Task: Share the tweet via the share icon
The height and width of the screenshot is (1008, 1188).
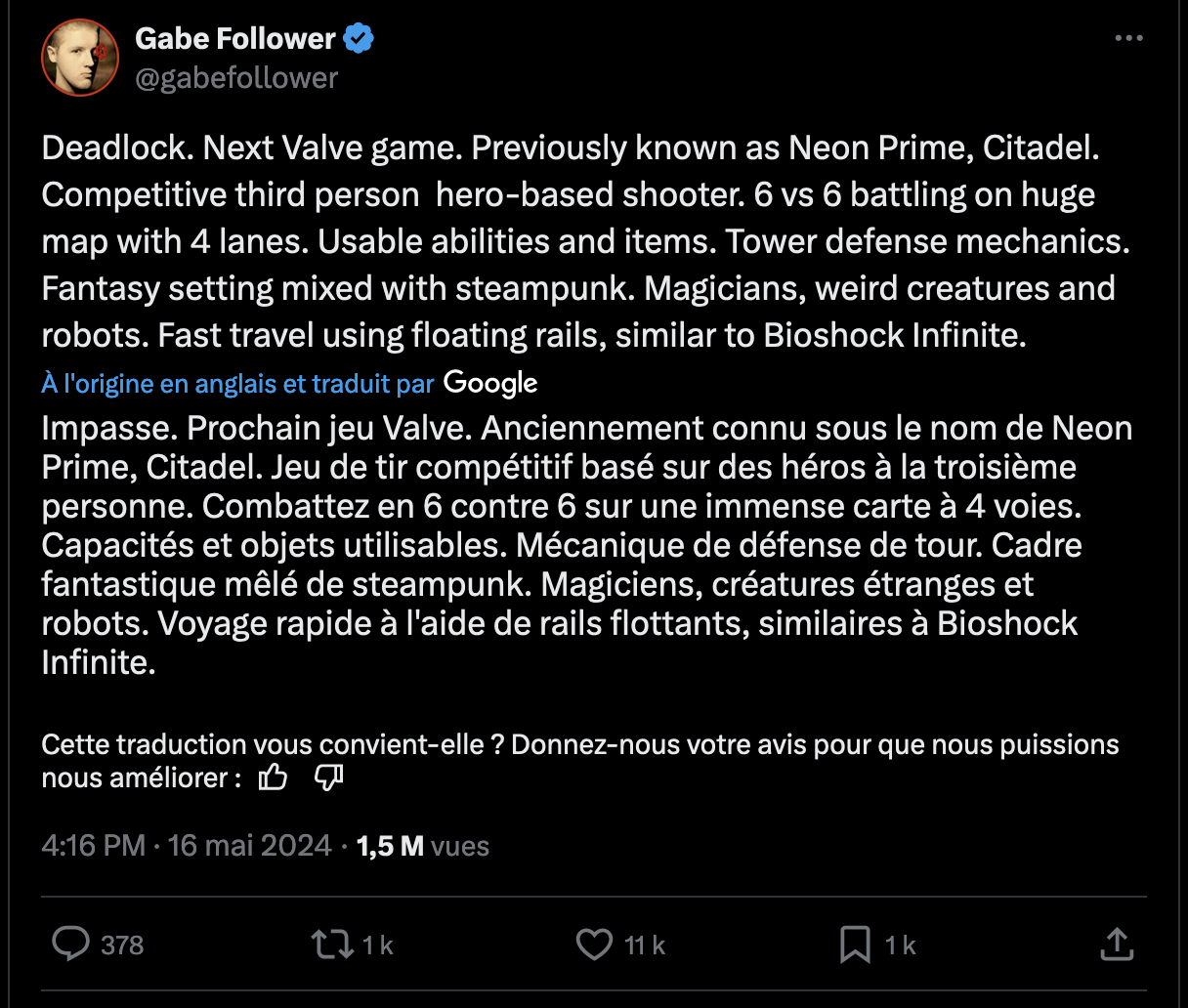Action: 1119,945
